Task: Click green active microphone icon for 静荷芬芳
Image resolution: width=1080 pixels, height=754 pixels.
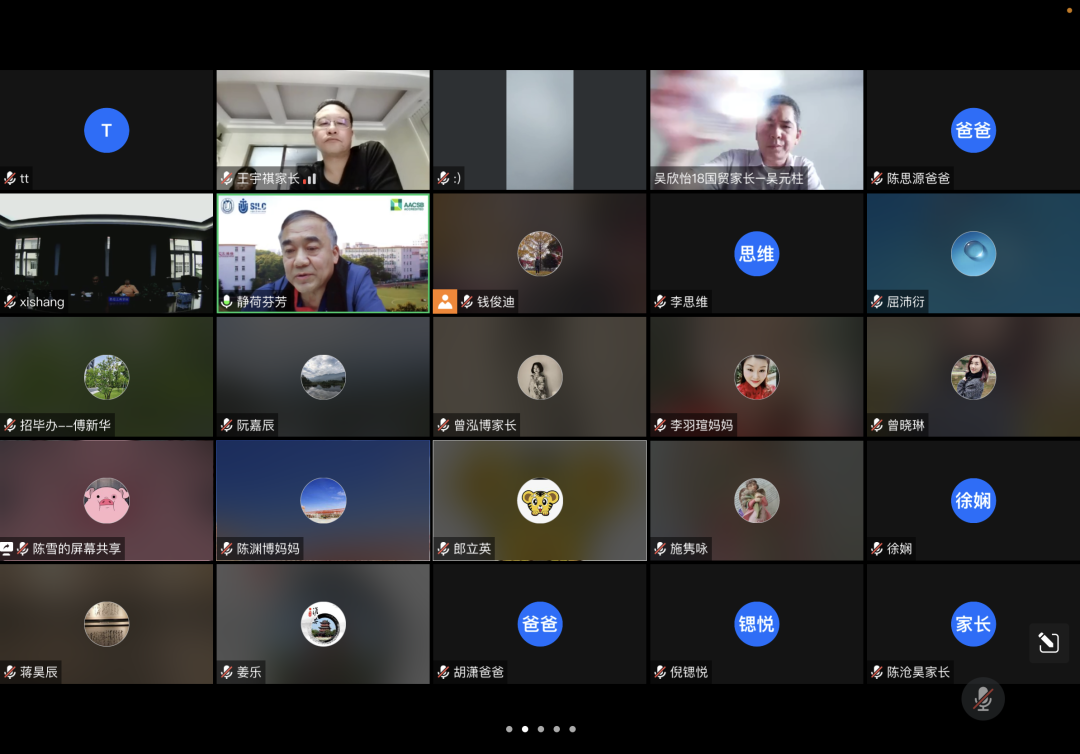Action: 227,302
